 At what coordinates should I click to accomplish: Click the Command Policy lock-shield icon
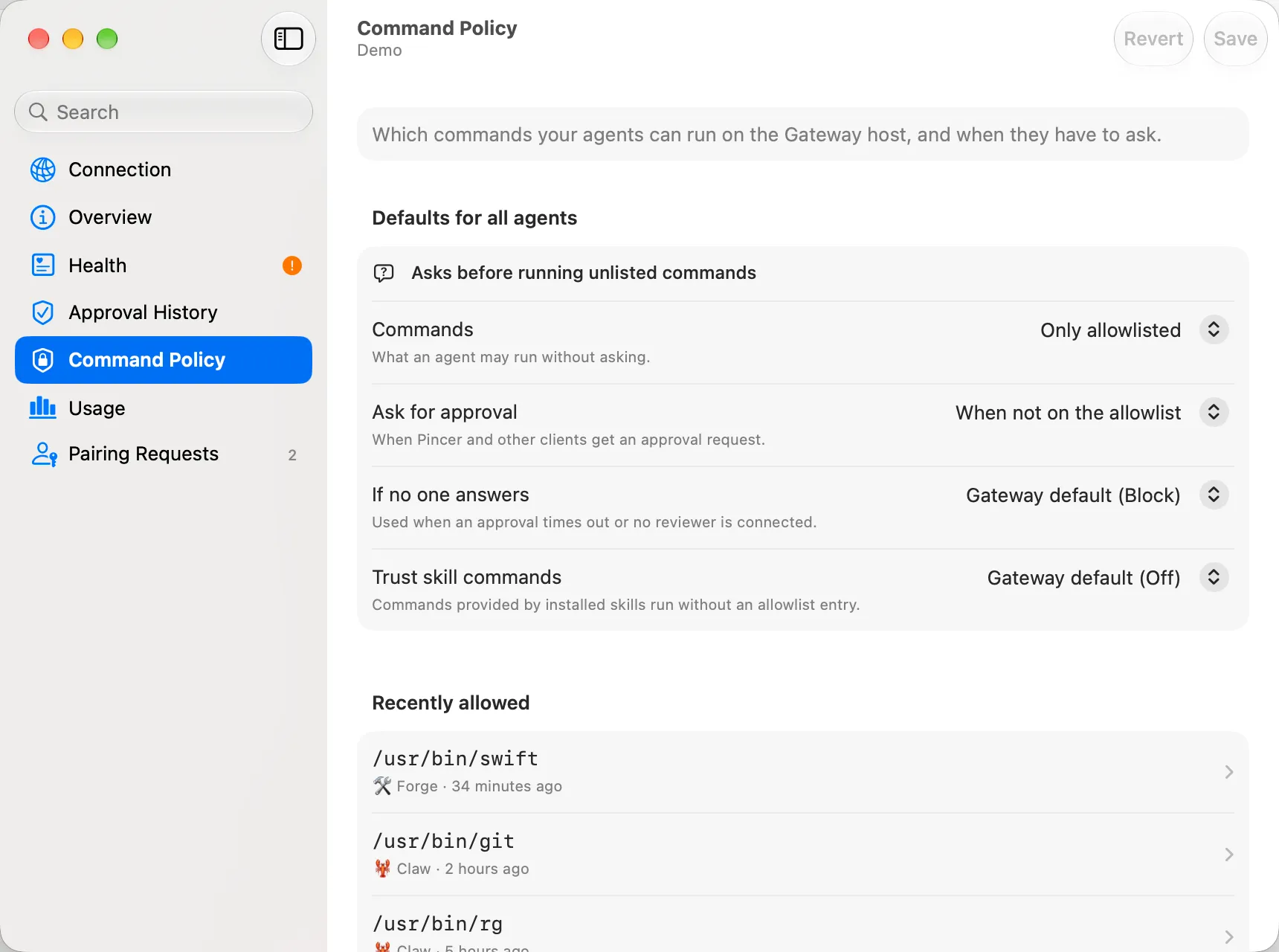pos(43,360)
